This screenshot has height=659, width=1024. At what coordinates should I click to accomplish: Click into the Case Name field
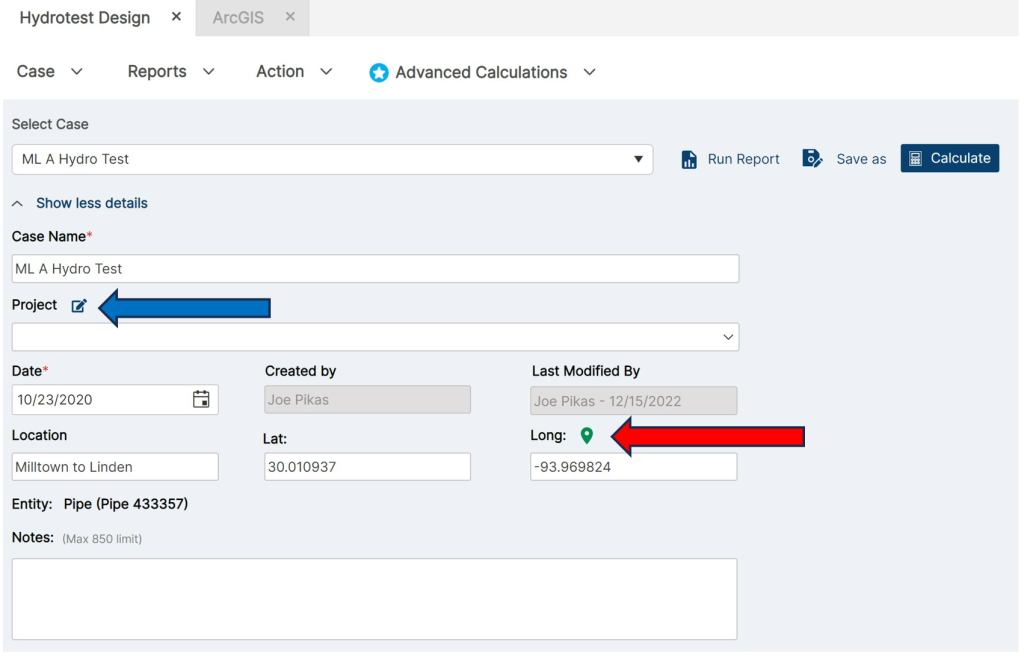point(376,268)
